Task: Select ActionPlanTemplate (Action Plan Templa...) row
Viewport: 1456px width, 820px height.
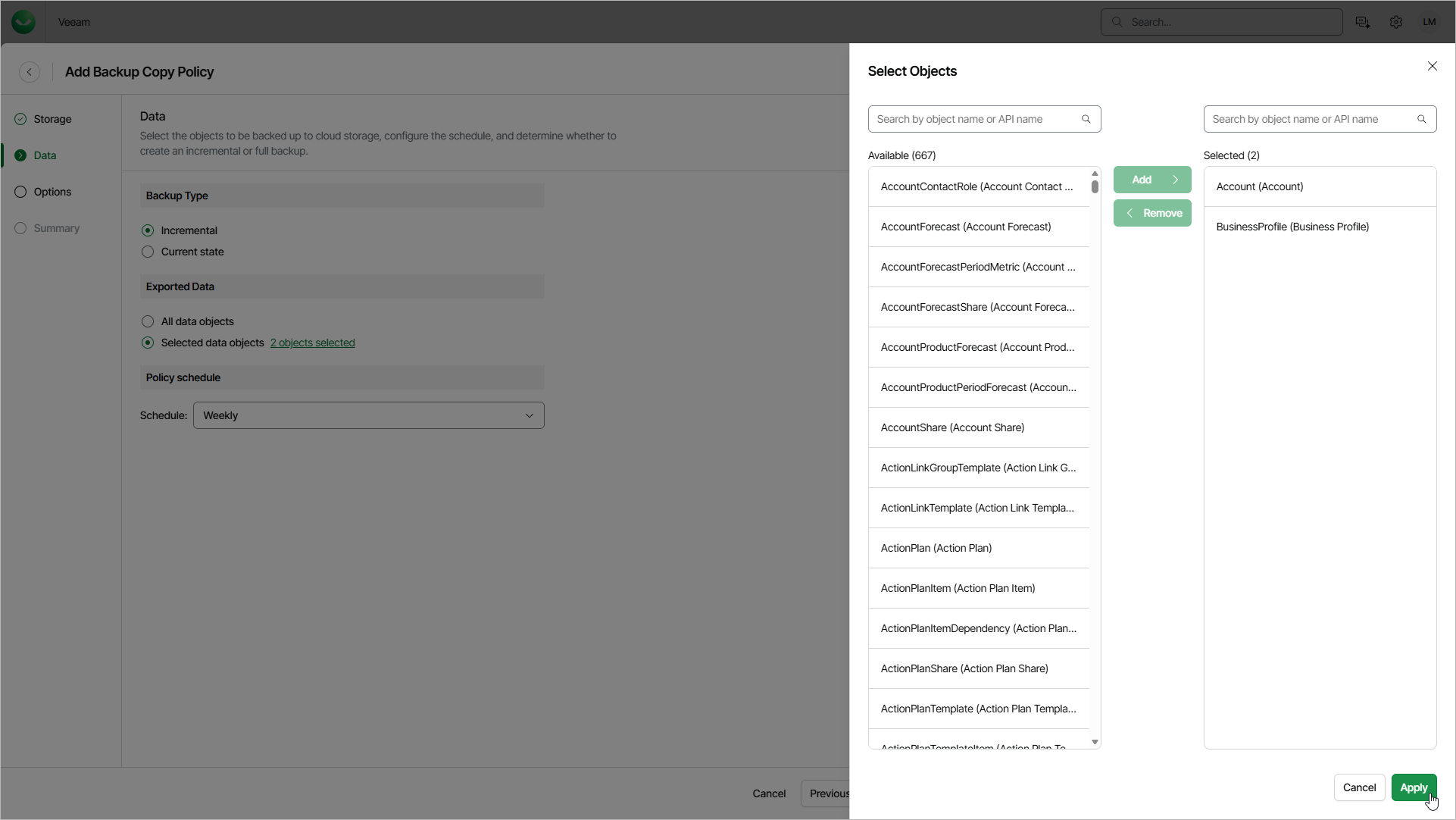Action: (x=978, y=709)
